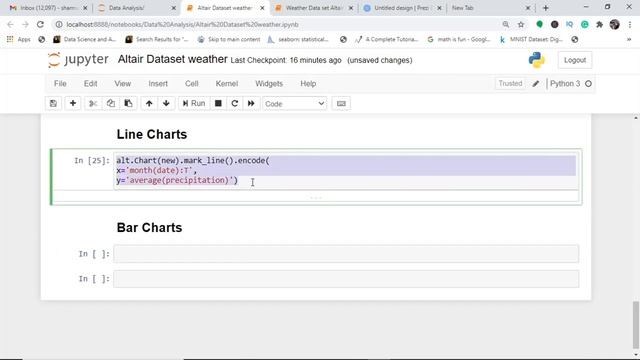Click the notebook vertical scrollbar thumb
Screen dimensions: 640x360
coord(636,325)
